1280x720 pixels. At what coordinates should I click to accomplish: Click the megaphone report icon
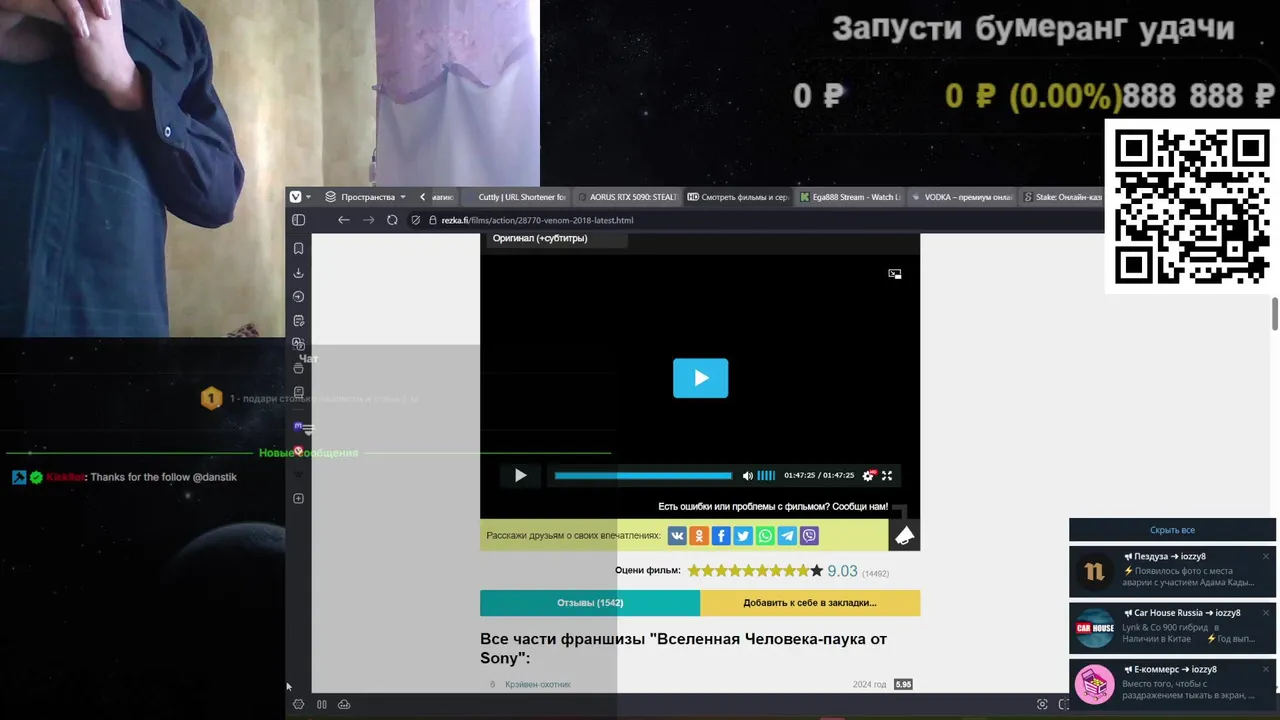pos(904,536)
